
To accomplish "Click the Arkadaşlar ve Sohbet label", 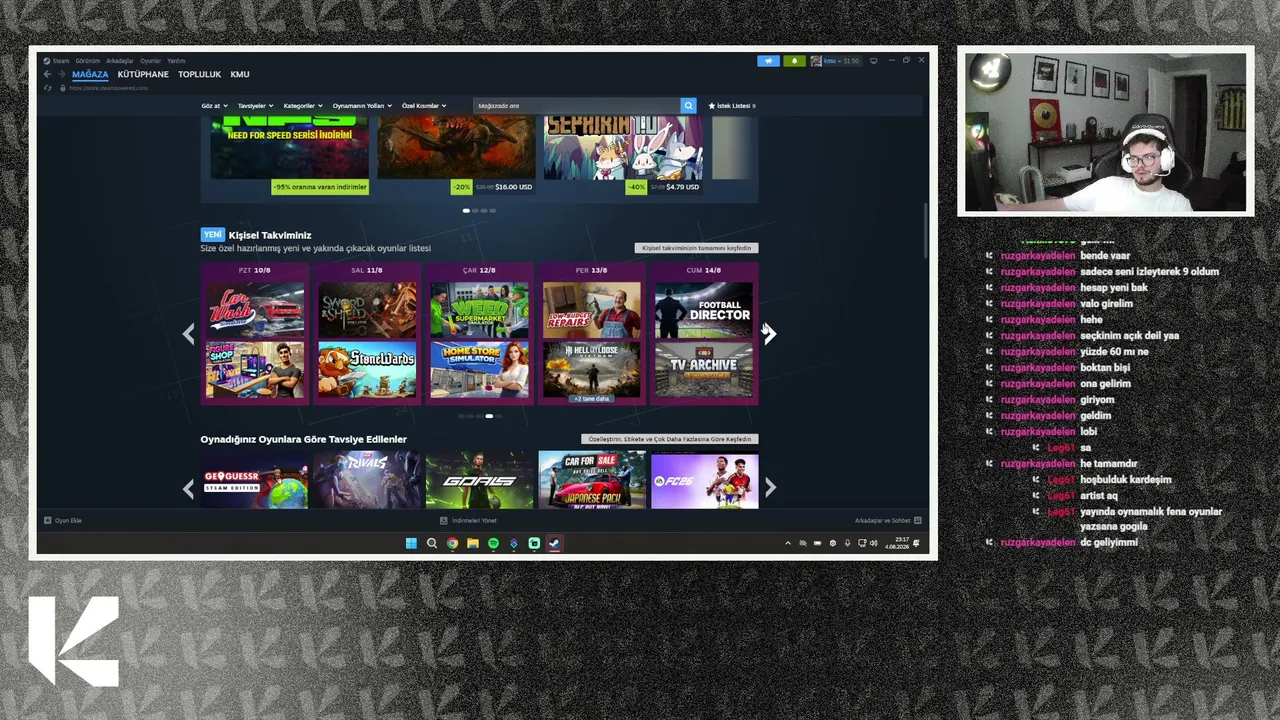I will 882,520.
